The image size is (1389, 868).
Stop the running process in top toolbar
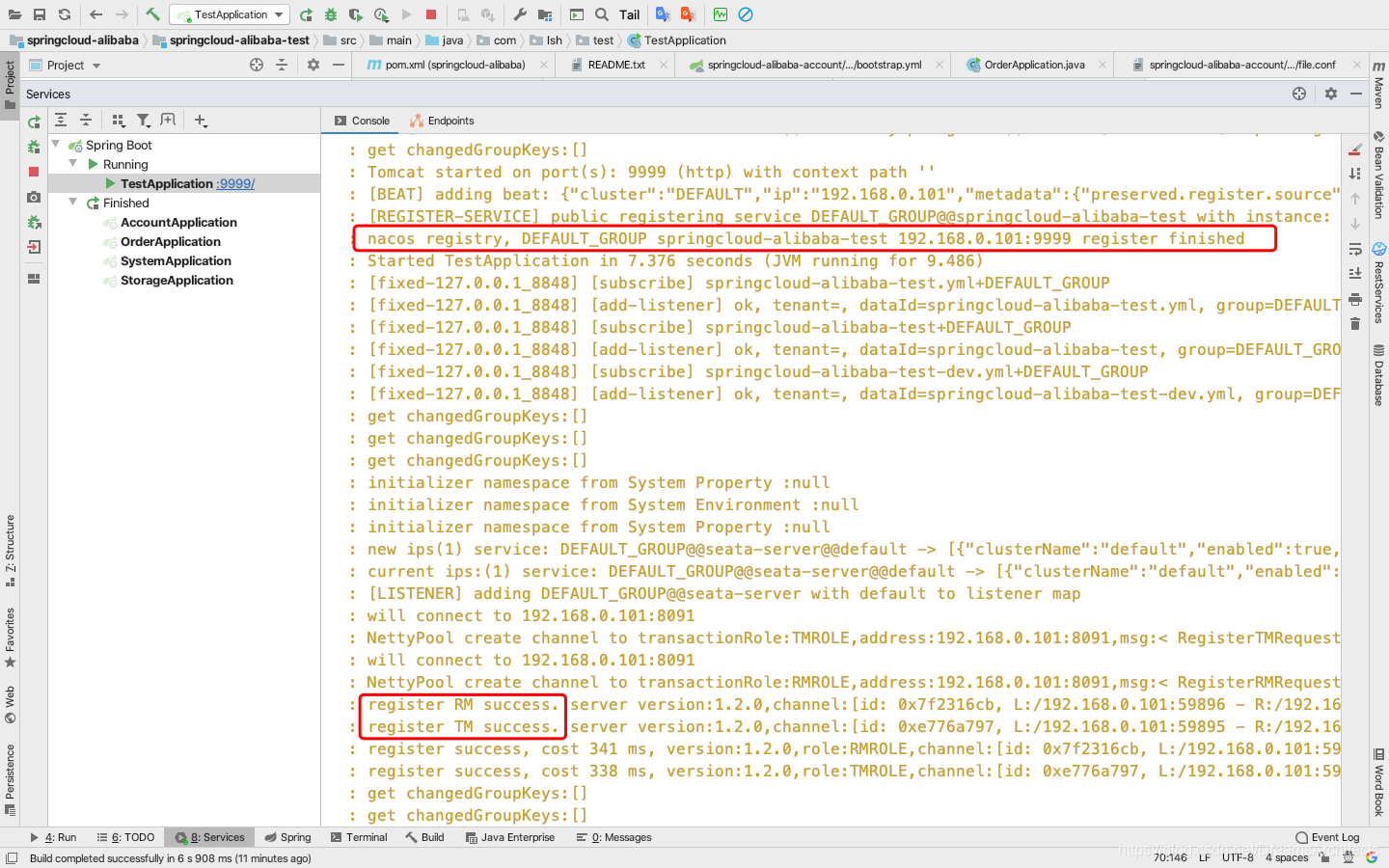(x=431, y=14)
